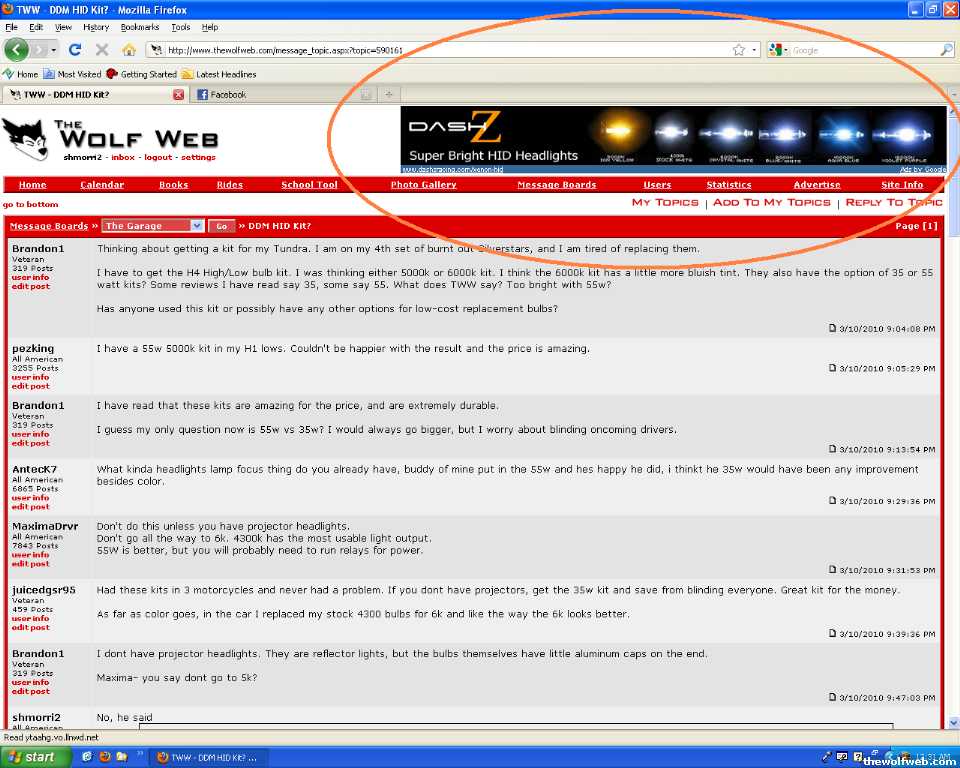Screen dimensions: 960x768
Task: Open My Topics link
Action: pyautogui.click(x=665, y=202)
